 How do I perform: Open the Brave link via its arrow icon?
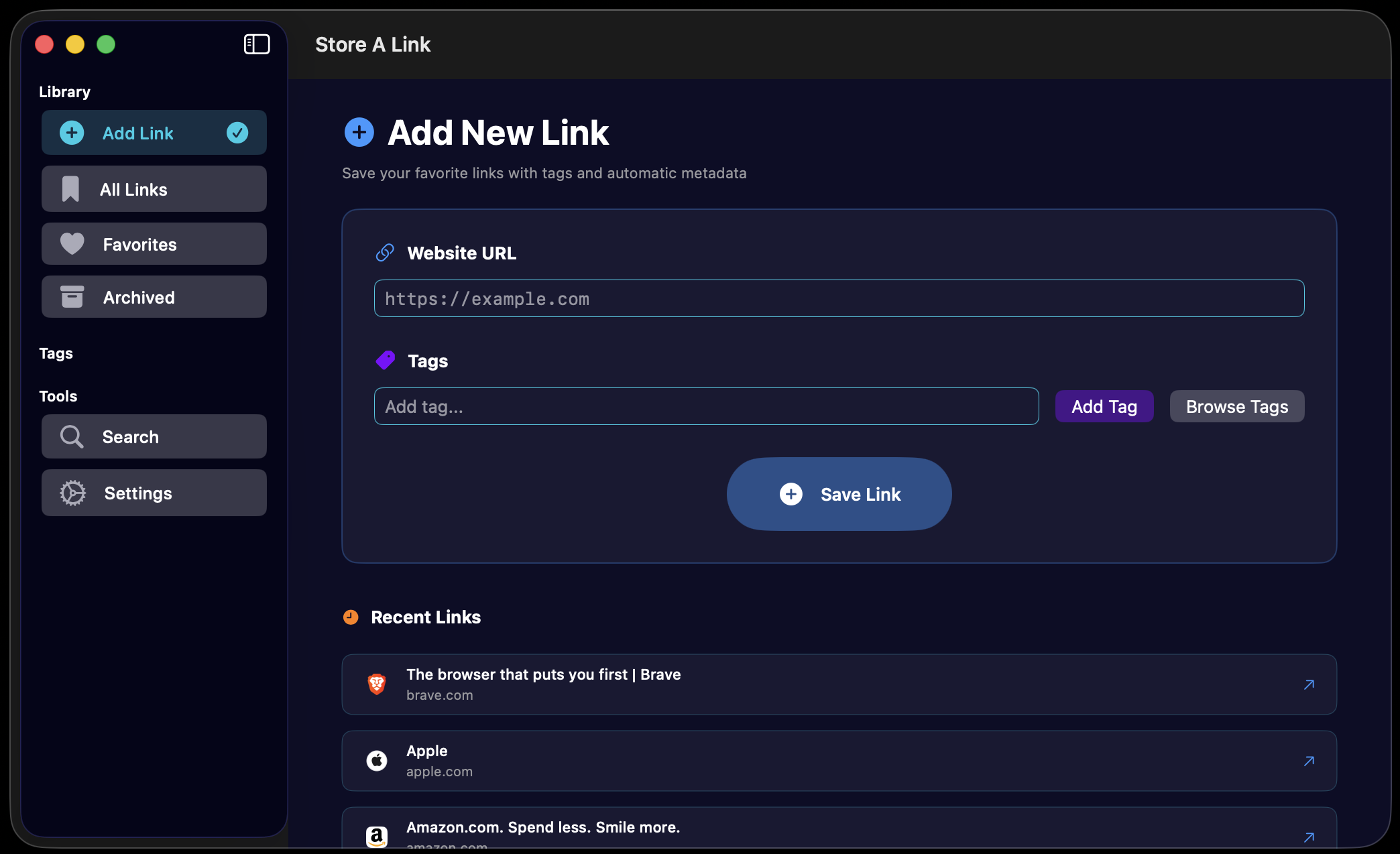1309,684
